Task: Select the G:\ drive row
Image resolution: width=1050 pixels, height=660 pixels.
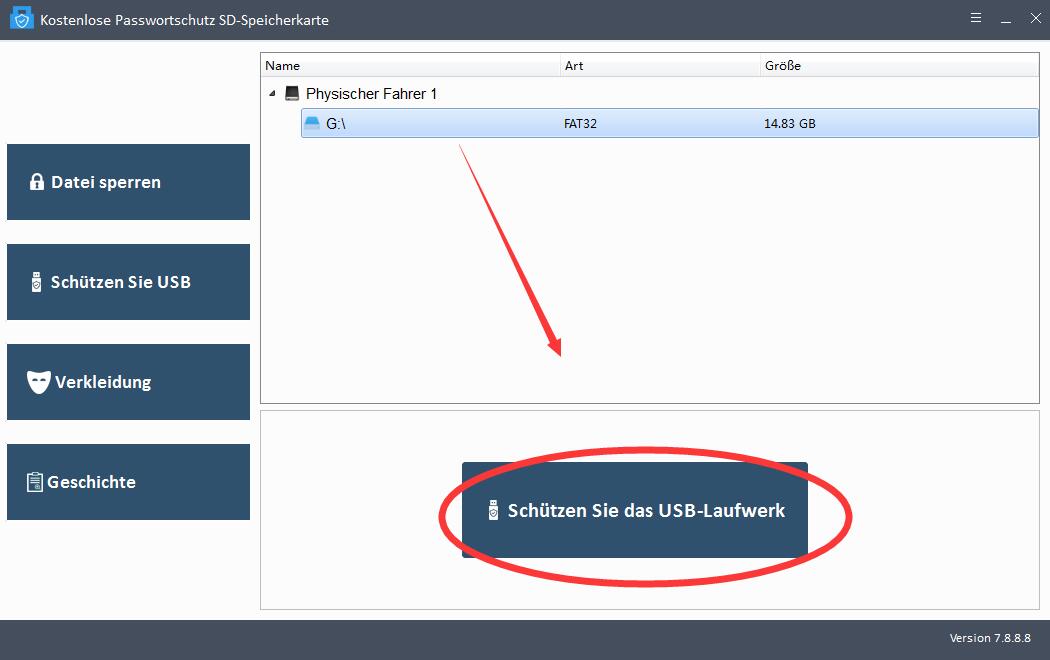Action: tap(669, 124)
